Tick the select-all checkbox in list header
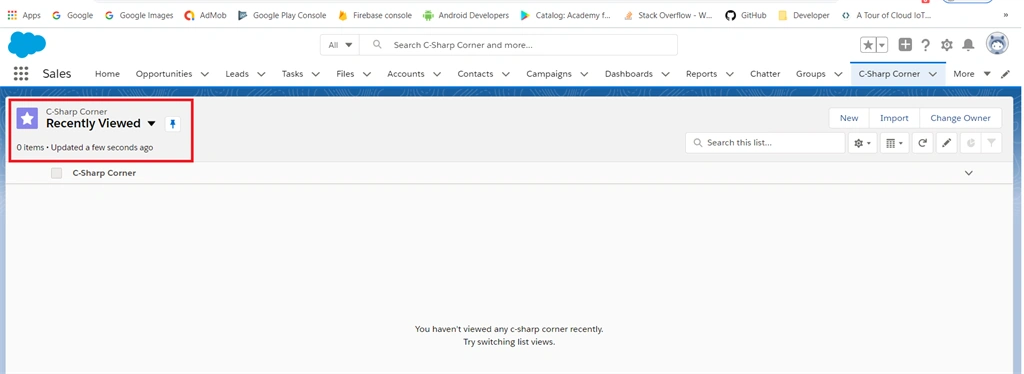The width and height of the screenshot is (1024, 374). point(57,173)
